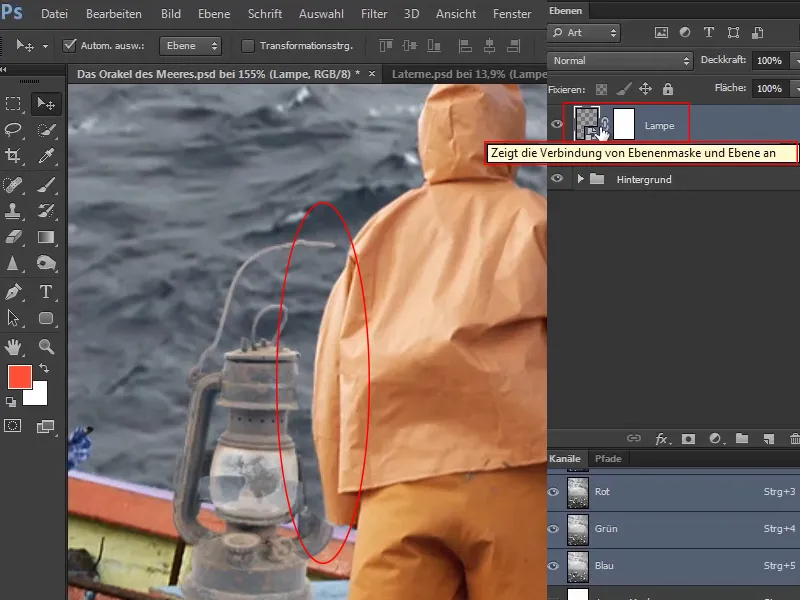
Task: Create new adjustment layer
Action: point(715,439)
